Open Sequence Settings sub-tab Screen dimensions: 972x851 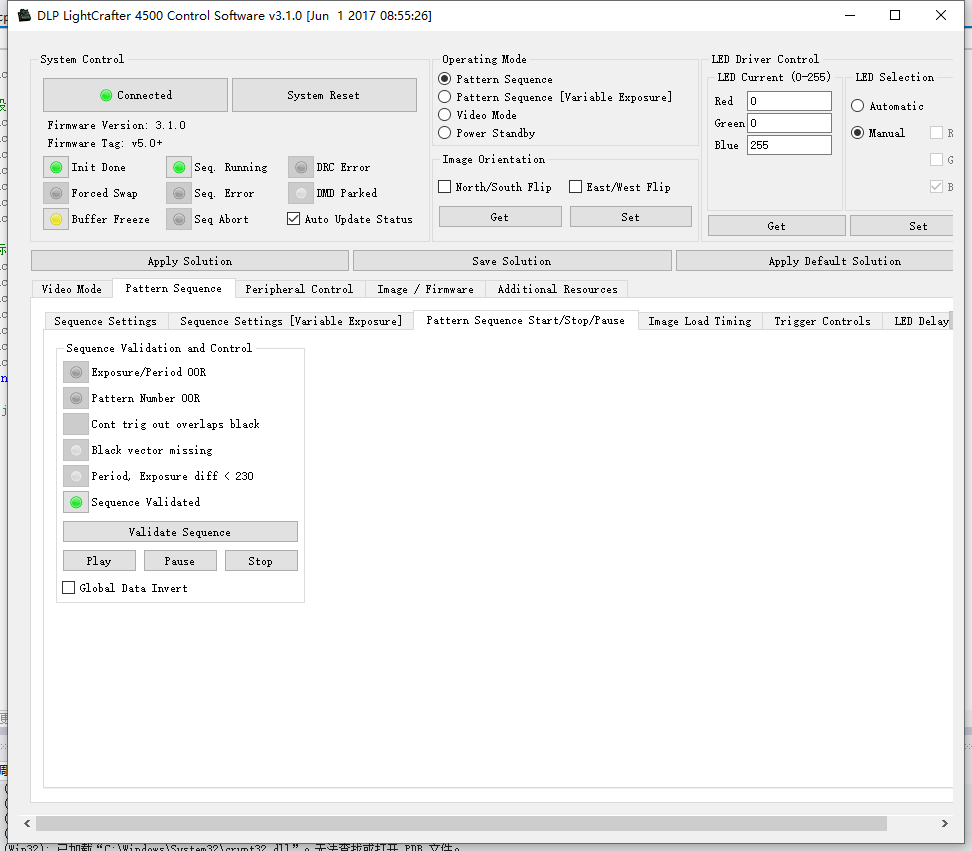tap(105, 321)
